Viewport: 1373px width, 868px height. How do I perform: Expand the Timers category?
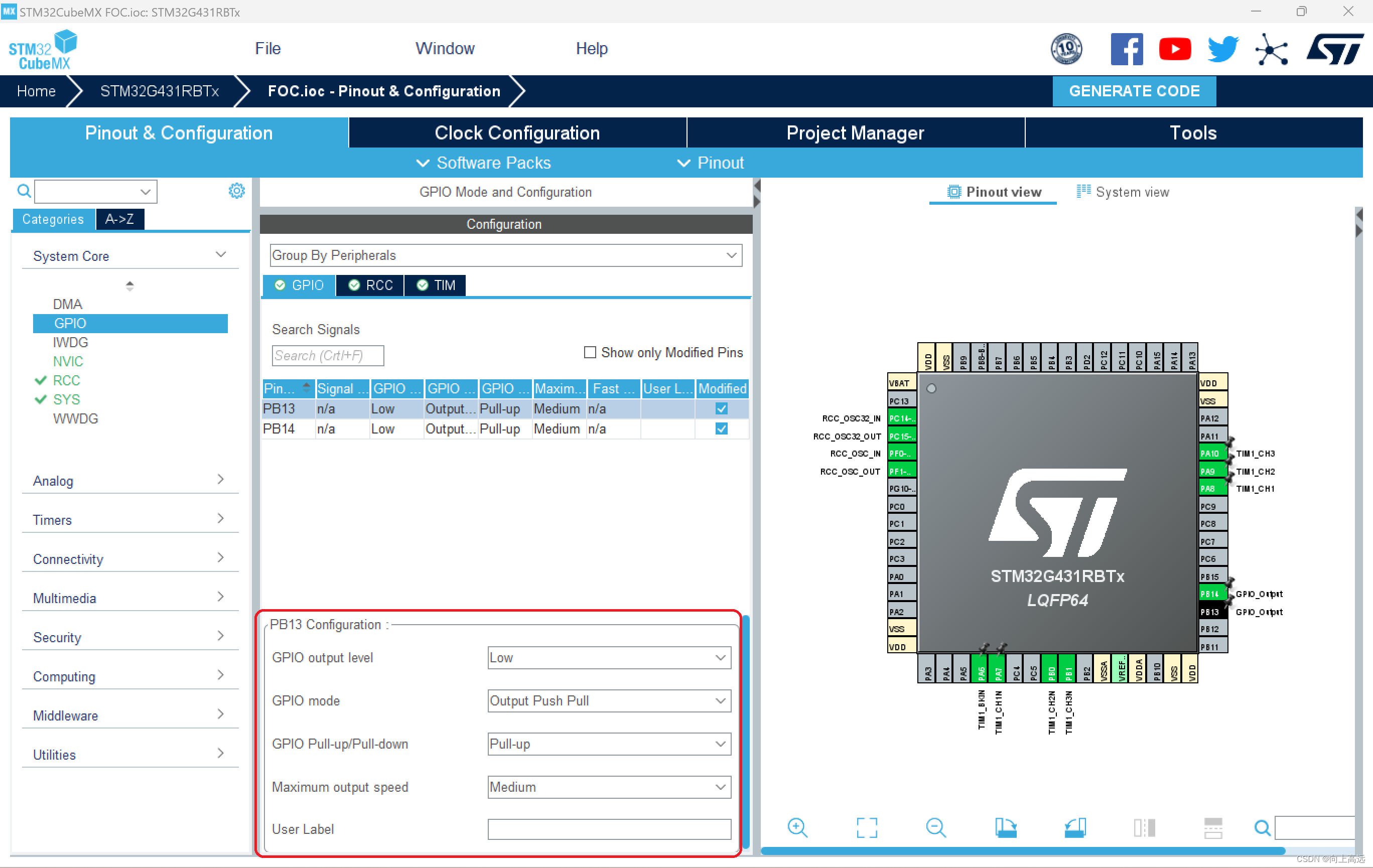pyautogui.click(x=221, y=519)
